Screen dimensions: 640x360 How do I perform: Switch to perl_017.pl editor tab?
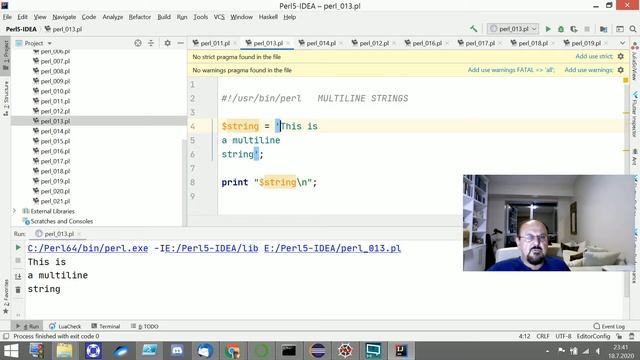coord(480,43)
